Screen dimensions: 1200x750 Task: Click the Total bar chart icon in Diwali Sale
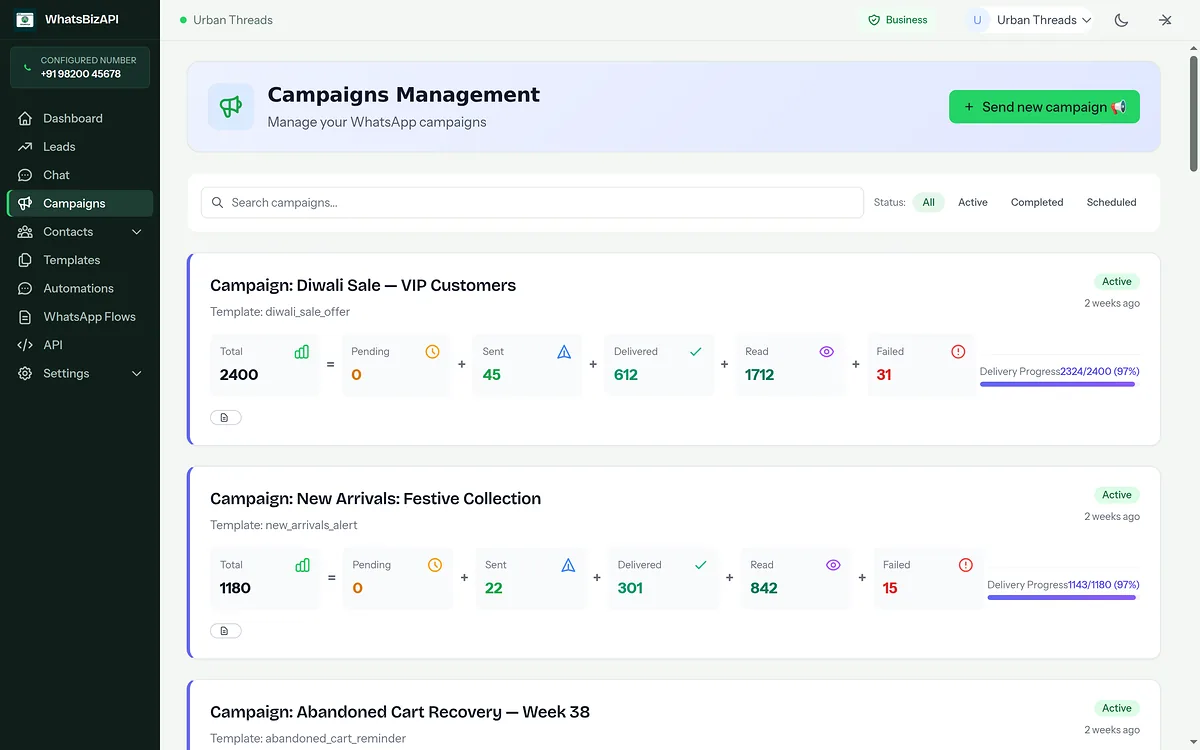point(302,352)
